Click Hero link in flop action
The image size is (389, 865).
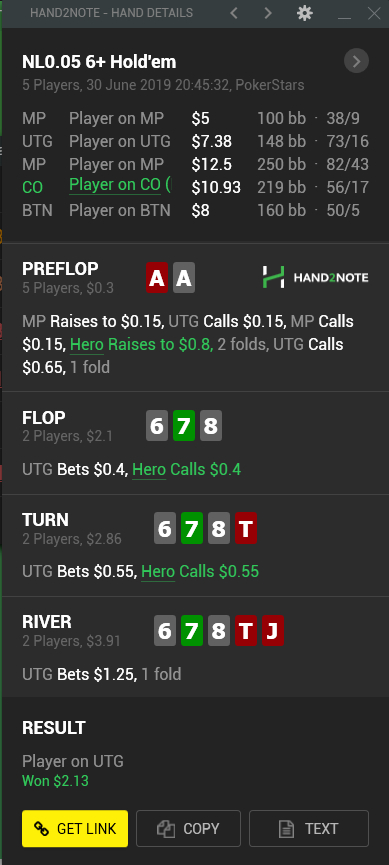click(x=149, y=470)
